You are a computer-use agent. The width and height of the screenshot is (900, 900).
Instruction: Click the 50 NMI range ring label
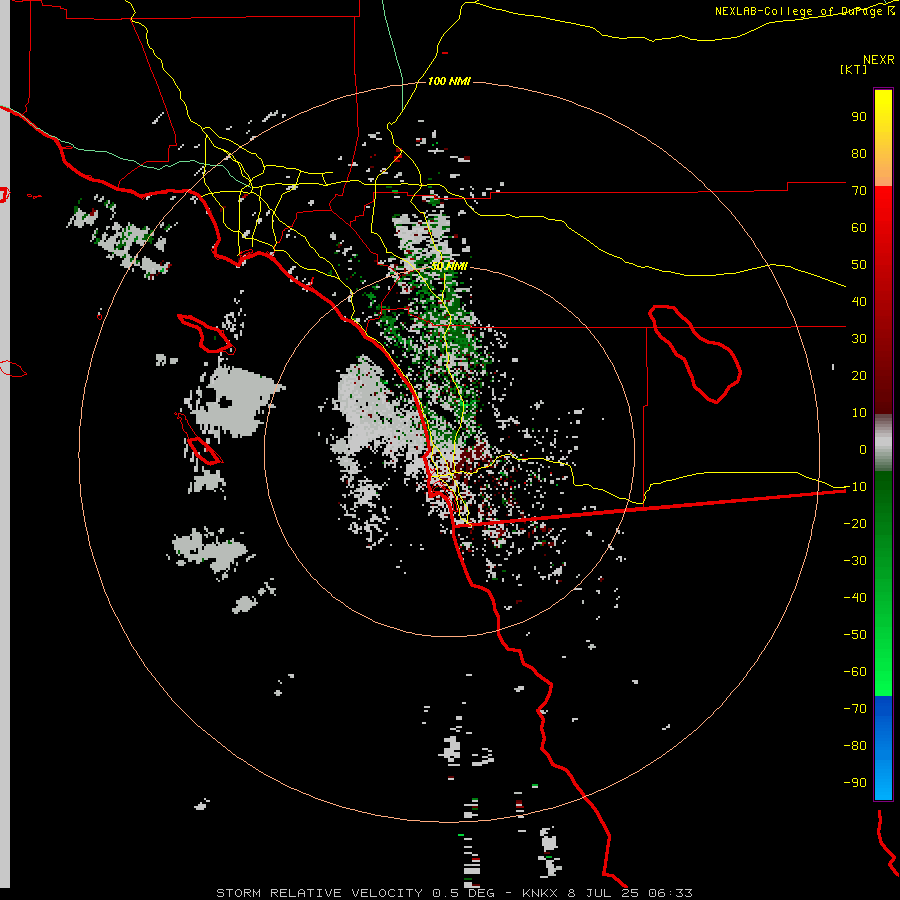449,266
